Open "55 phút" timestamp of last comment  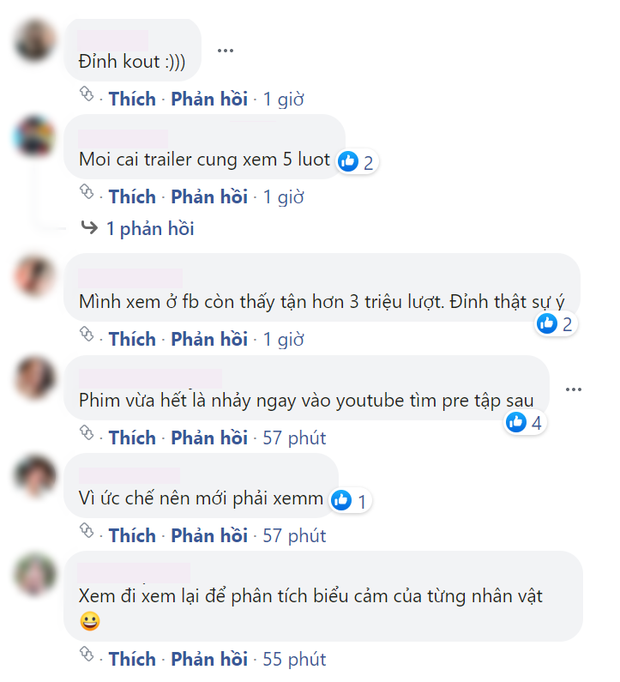click(293, 659)
